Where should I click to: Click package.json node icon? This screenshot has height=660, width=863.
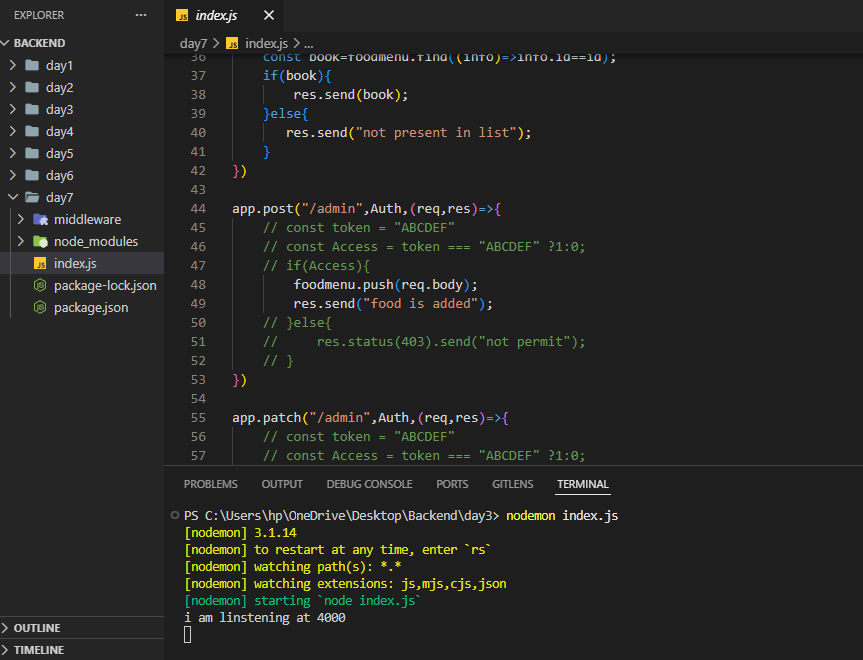(40, 307)
